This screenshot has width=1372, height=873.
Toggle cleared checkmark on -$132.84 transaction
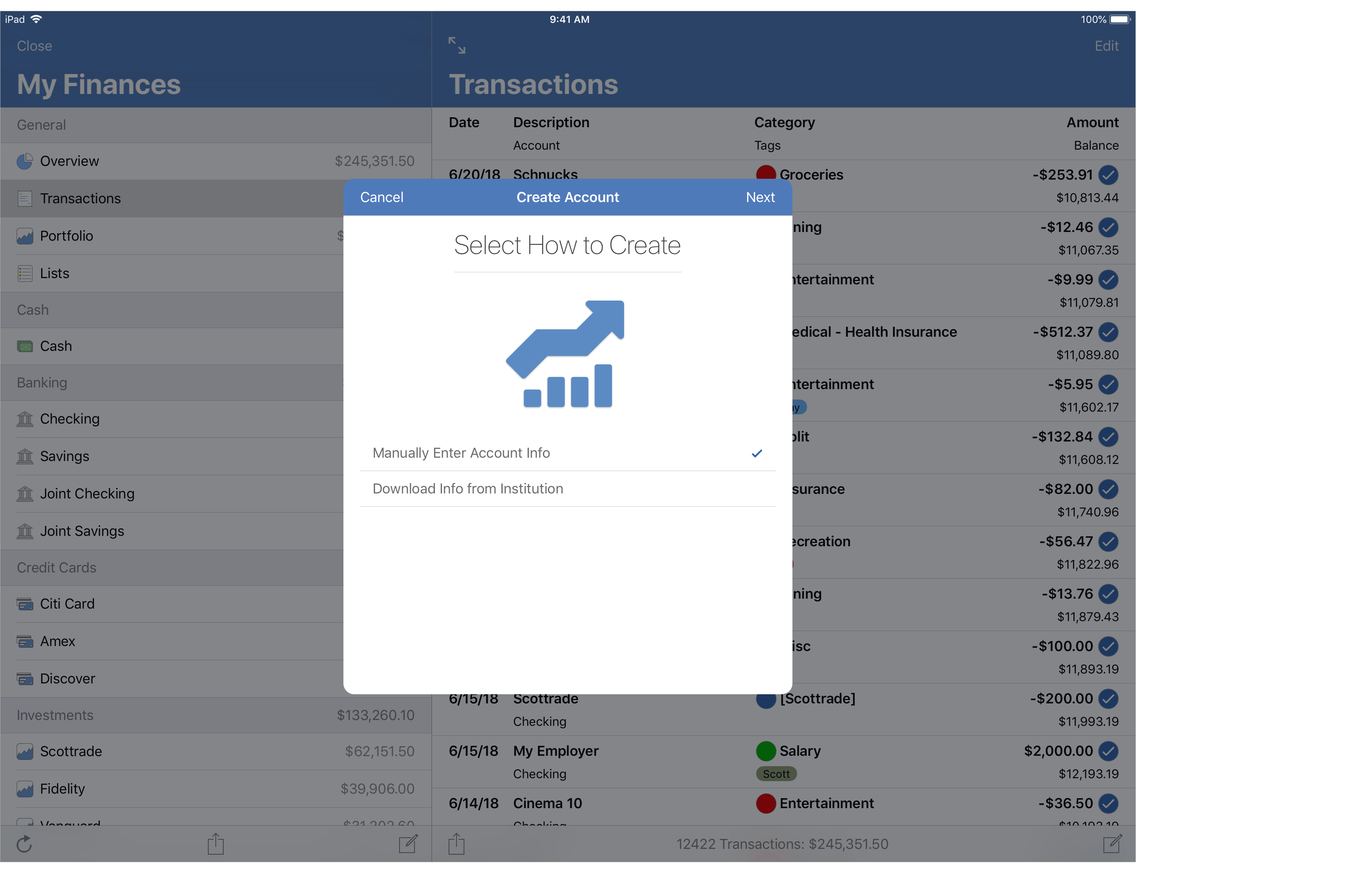click(1108, 437)
